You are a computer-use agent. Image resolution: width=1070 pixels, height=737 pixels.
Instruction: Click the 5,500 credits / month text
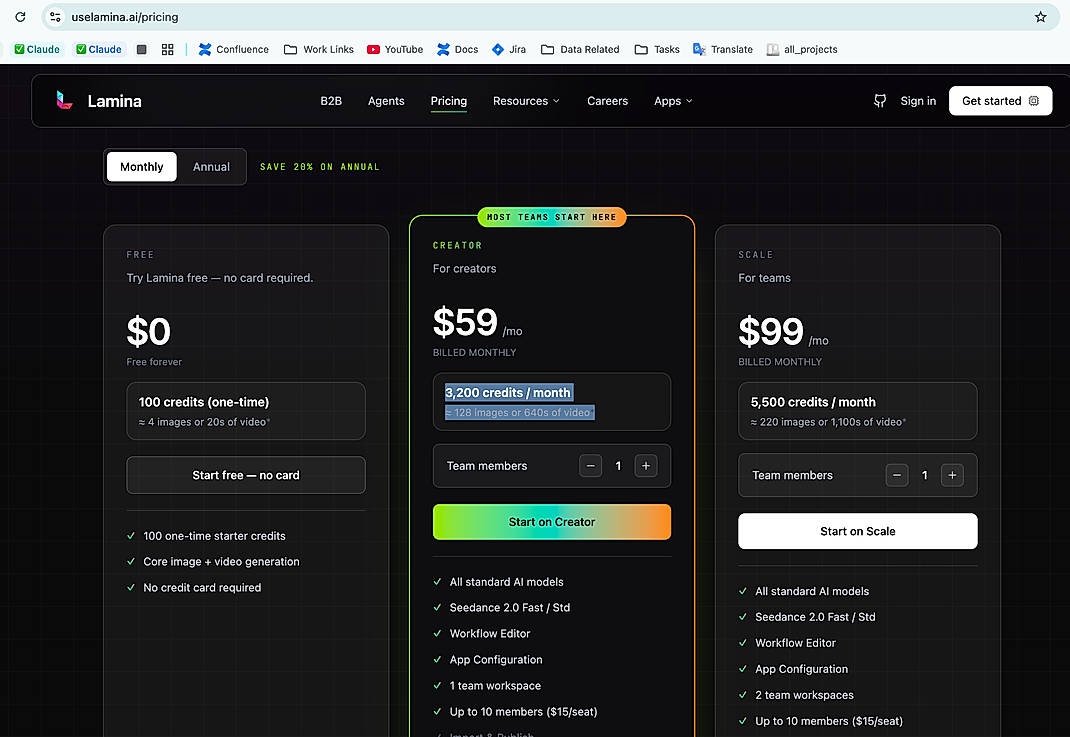click(x=813, y=402)
